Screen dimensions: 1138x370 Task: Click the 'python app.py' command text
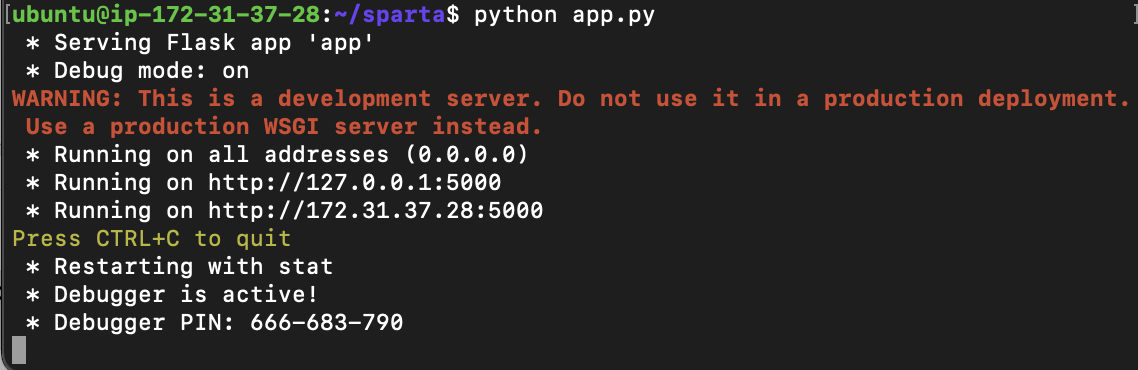565,15
